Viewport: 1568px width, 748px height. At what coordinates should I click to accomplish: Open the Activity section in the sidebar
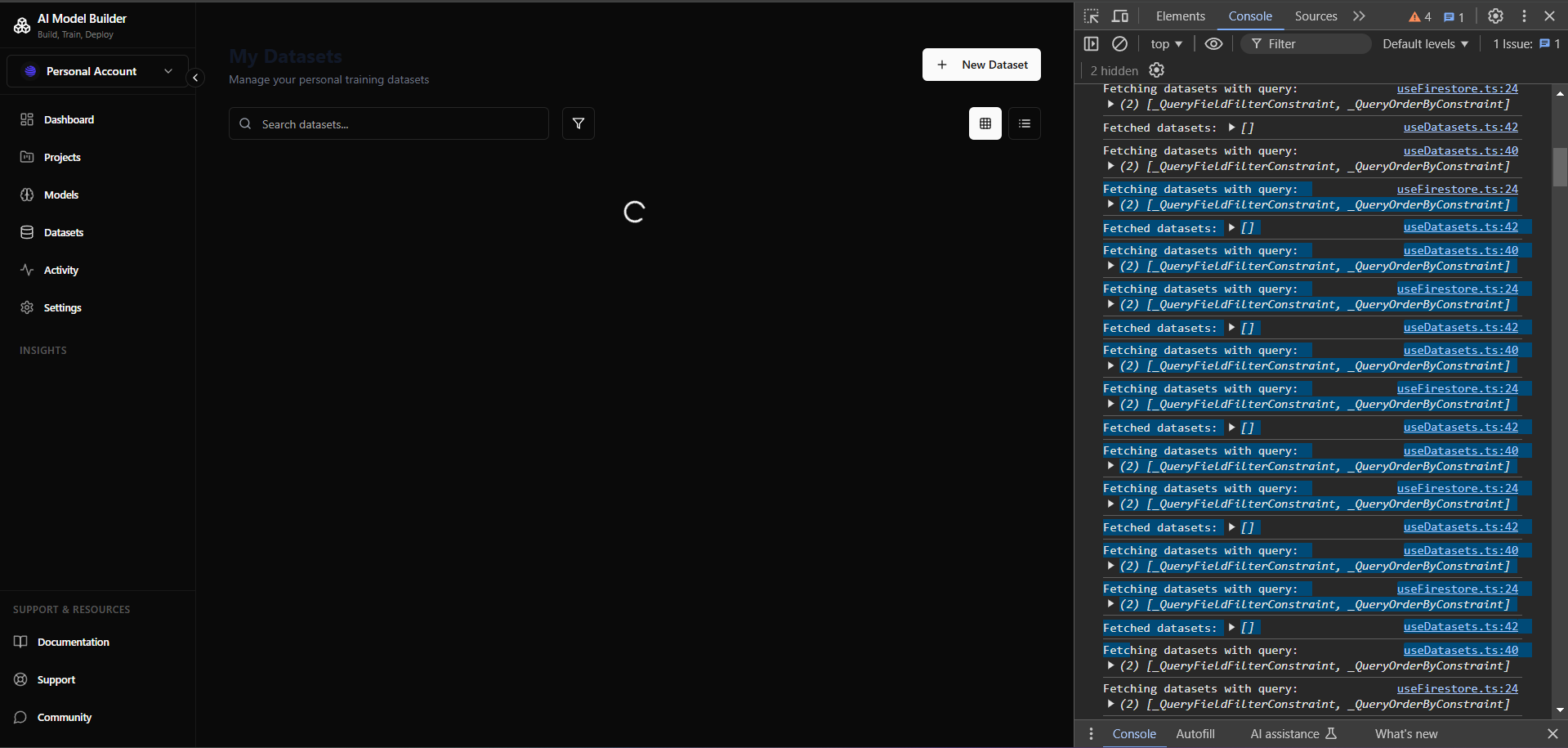[x=61, y=270]
